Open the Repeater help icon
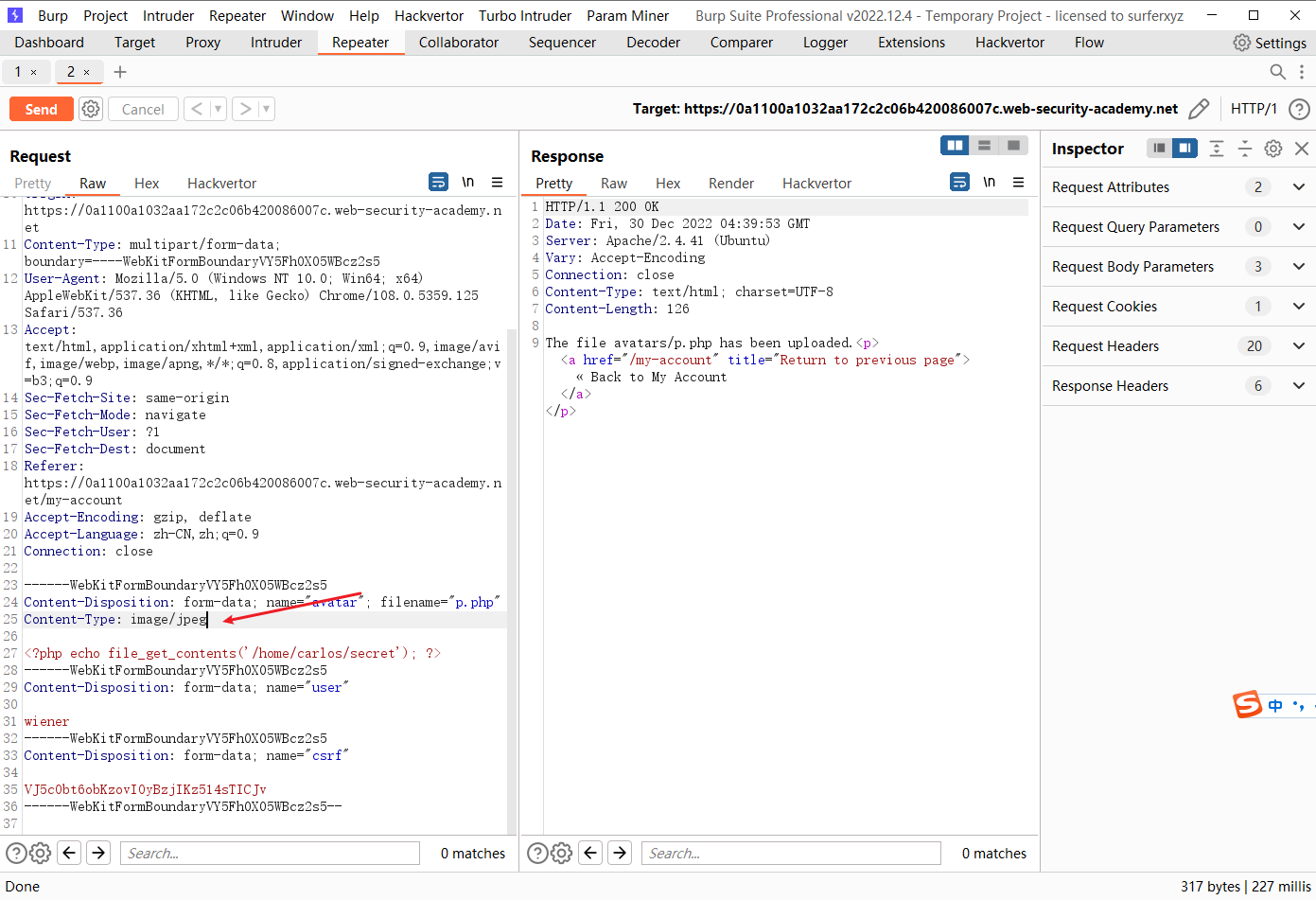Screen dimensions: 1316x900 [1300, 109]
